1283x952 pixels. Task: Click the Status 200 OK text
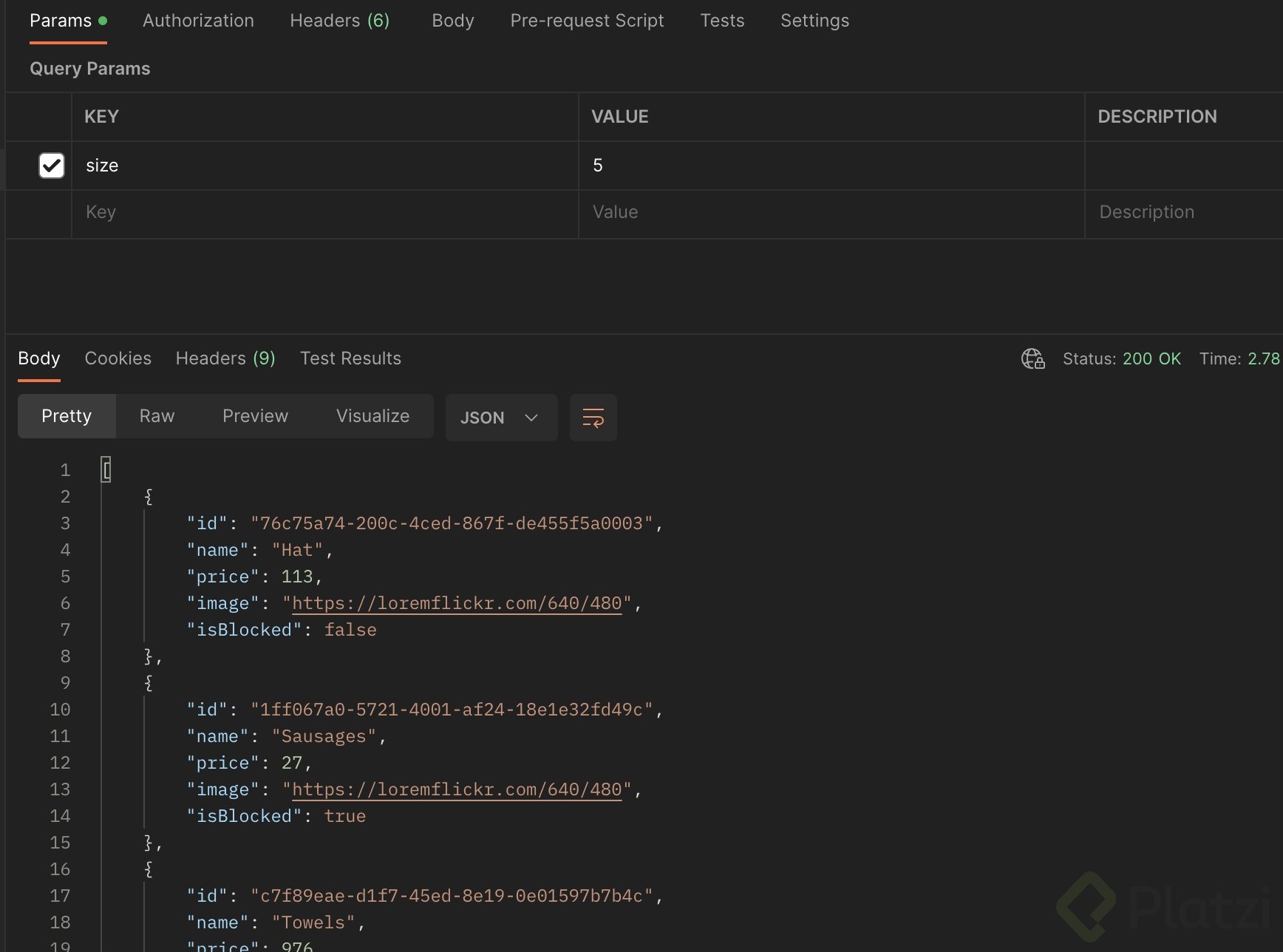[1122, 358]
